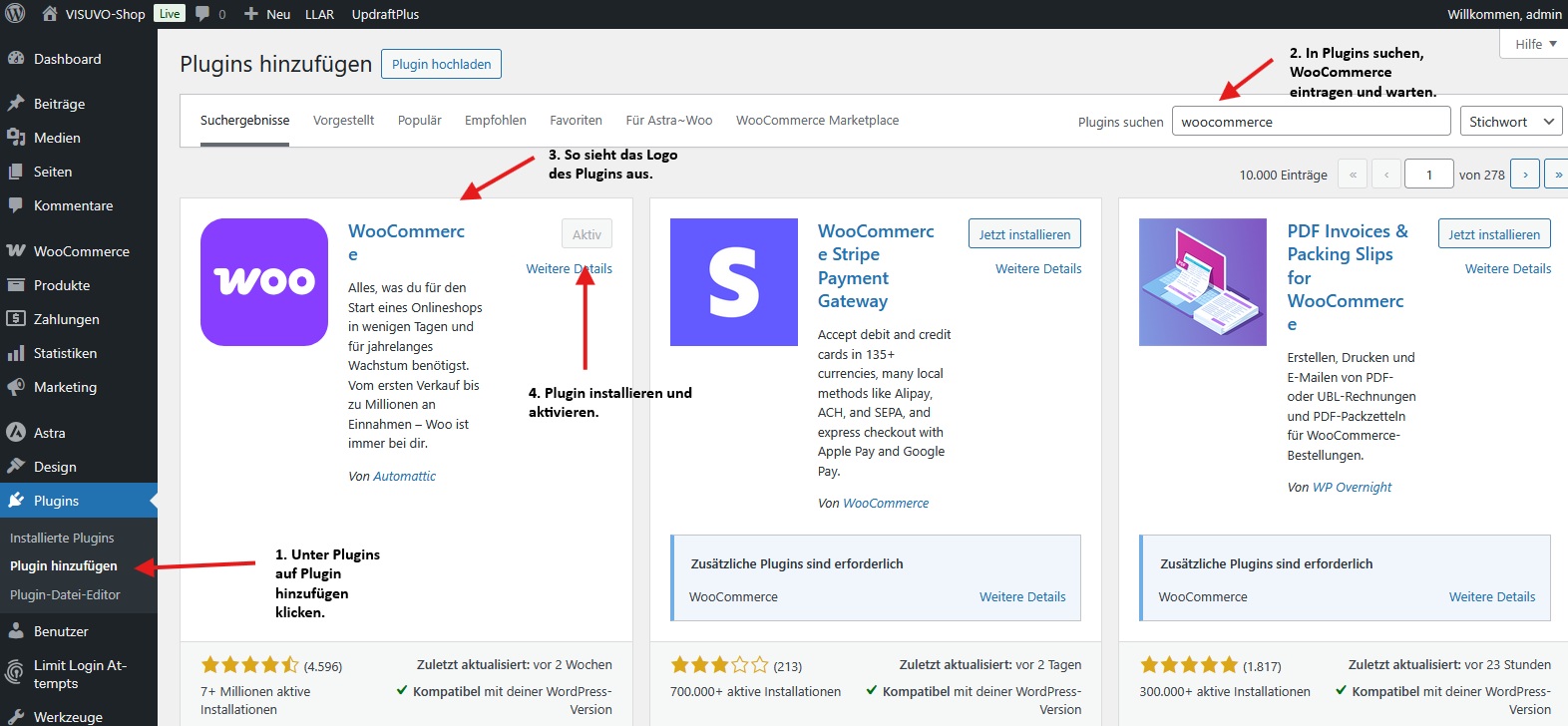1568x726 pixels.
Task: Open the WooCommerce sidebar menu
Action: coord(81,251)
